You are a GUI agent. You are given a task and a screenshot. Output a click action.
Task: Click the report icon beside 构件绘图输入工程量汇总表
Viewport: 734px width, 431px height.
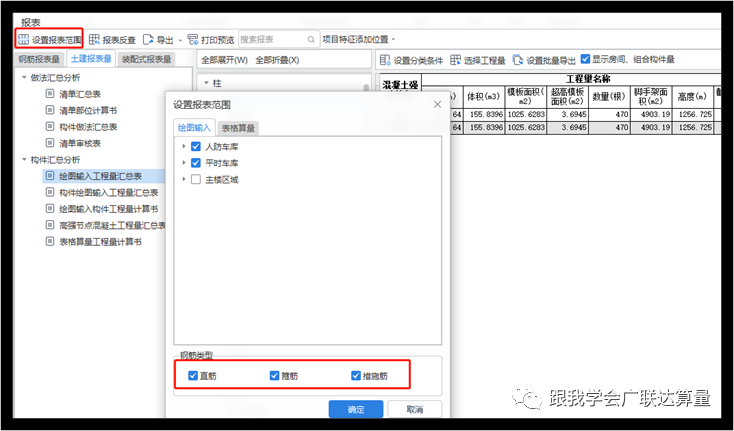pyautogui.click(x=50, y=192)
